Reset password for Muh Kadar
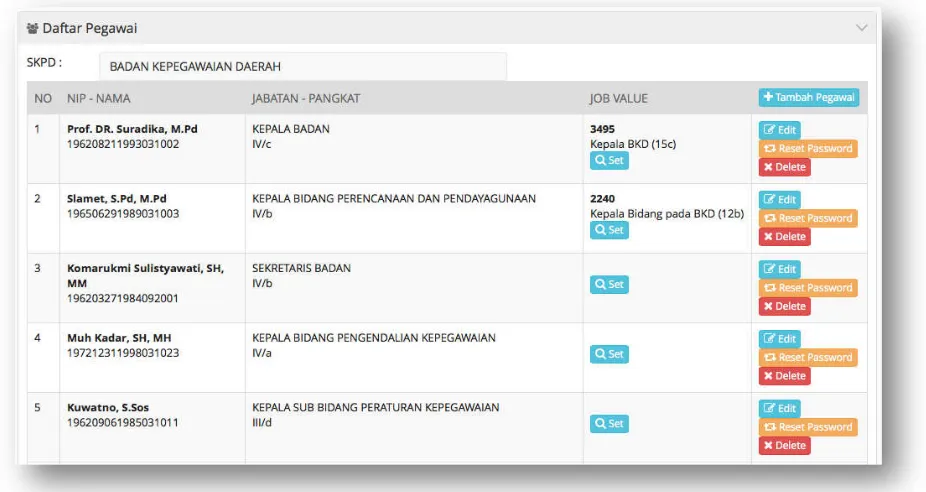This screenshot has width=926, height=492. click(x=808, y=357)
